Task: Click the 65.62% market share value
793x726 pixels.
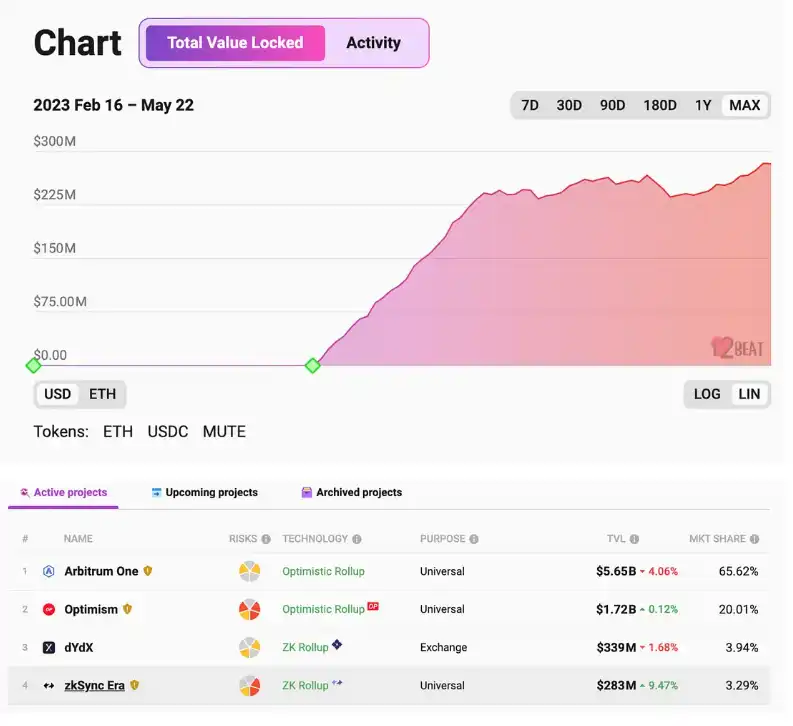Action: (738, 571)
